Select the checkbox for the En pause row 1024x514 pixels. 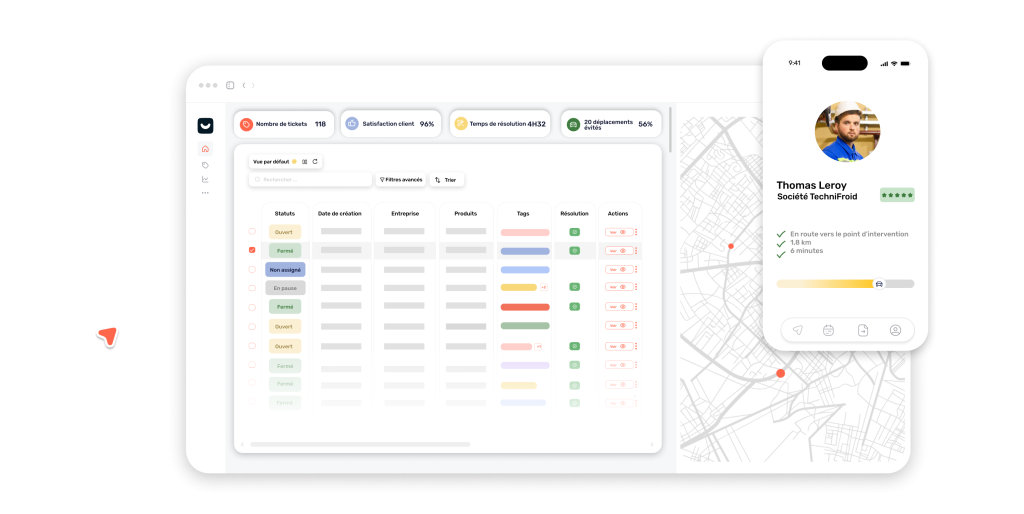pyautogui.click(x=252, y=288)
